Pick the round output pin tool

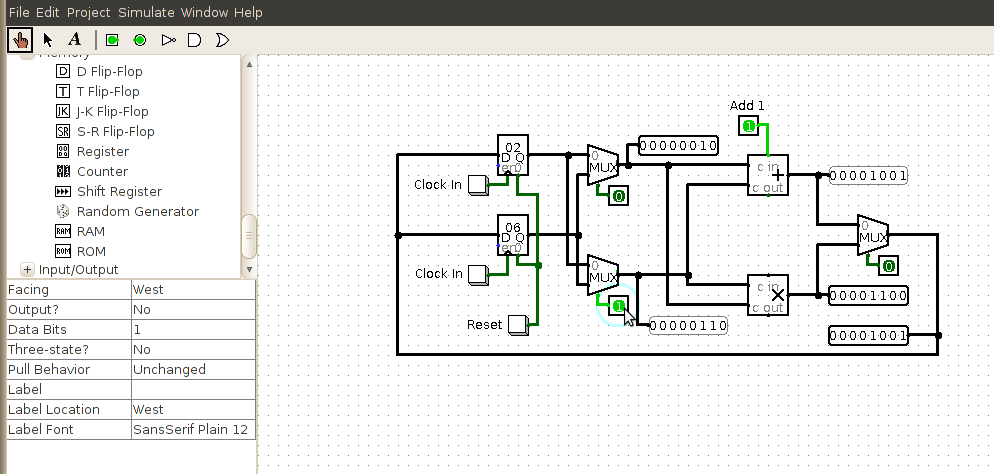click(x=140, y=40)
